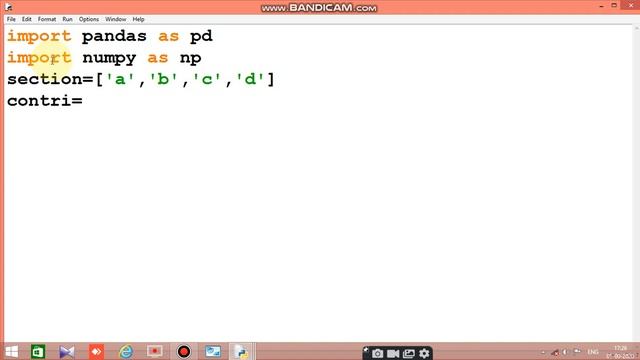
Task: Click the Bandicam overlay image gallery icon
Action: pyautogui.click(x=409, y=353)
